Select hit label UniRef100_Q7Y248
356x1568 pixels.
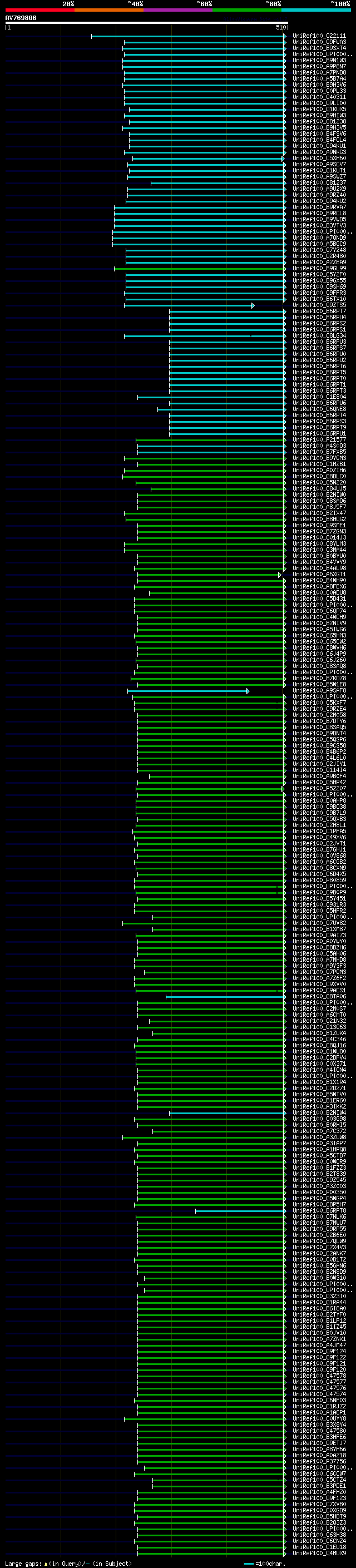(319, 250)
